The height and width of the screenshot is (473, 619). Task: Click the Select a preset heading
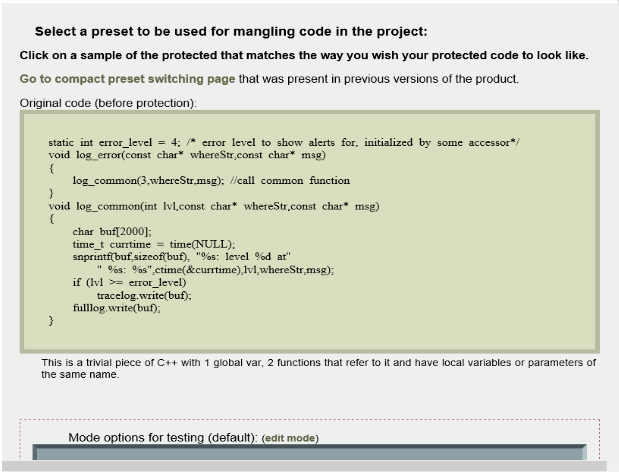click(231, 32)
